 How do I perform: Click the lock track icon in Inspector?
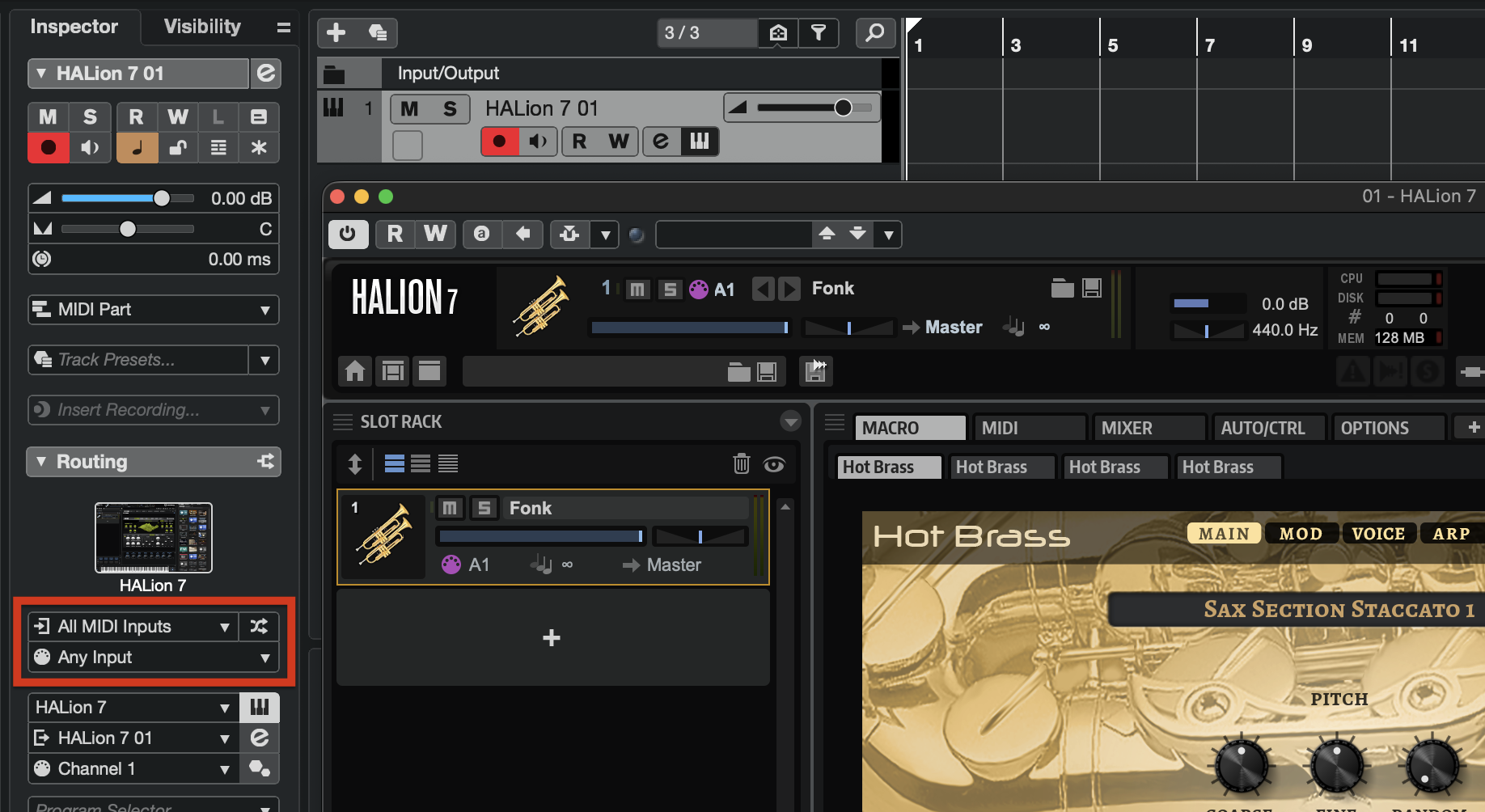click(178, 147)
